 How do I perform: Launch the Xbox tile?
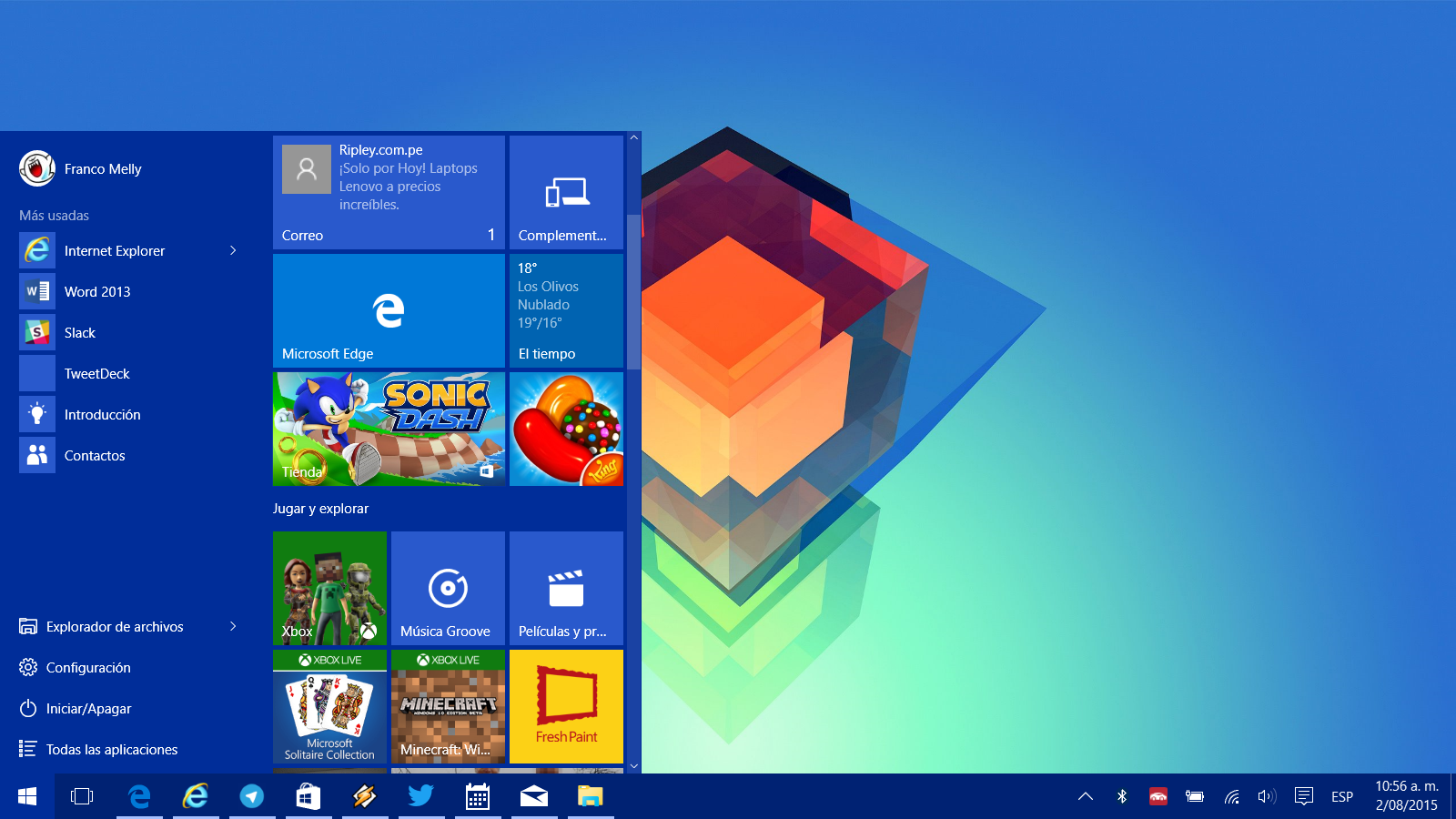pyautogui.click(x=329, y=588)
